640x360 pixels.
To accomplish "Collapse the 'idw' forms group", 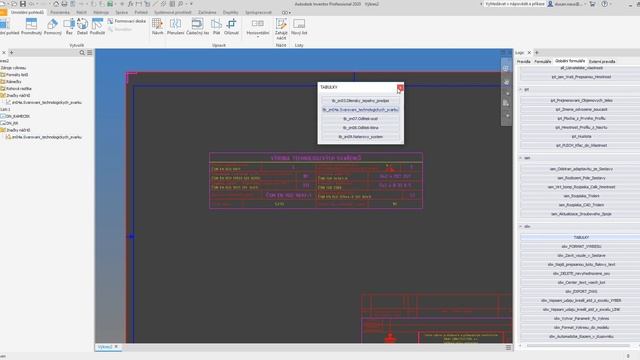I will (520, 227).
